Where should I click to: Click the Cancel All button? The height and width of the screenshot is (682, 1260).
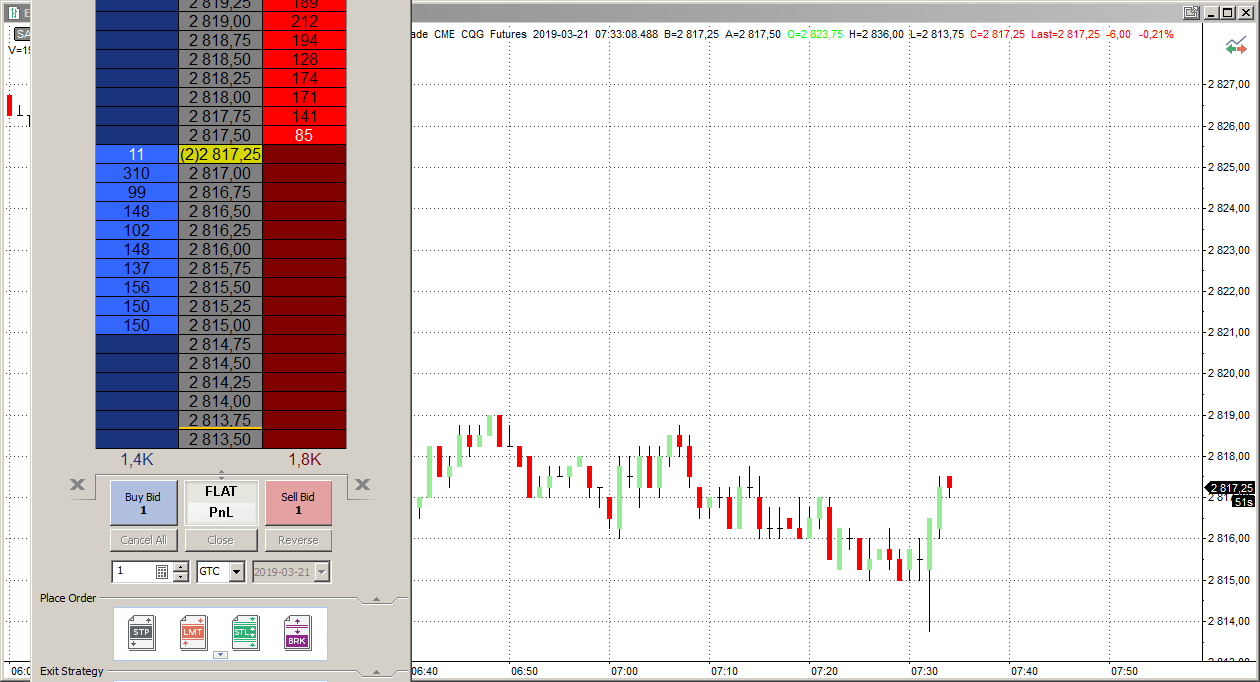[x=143, y=540]
